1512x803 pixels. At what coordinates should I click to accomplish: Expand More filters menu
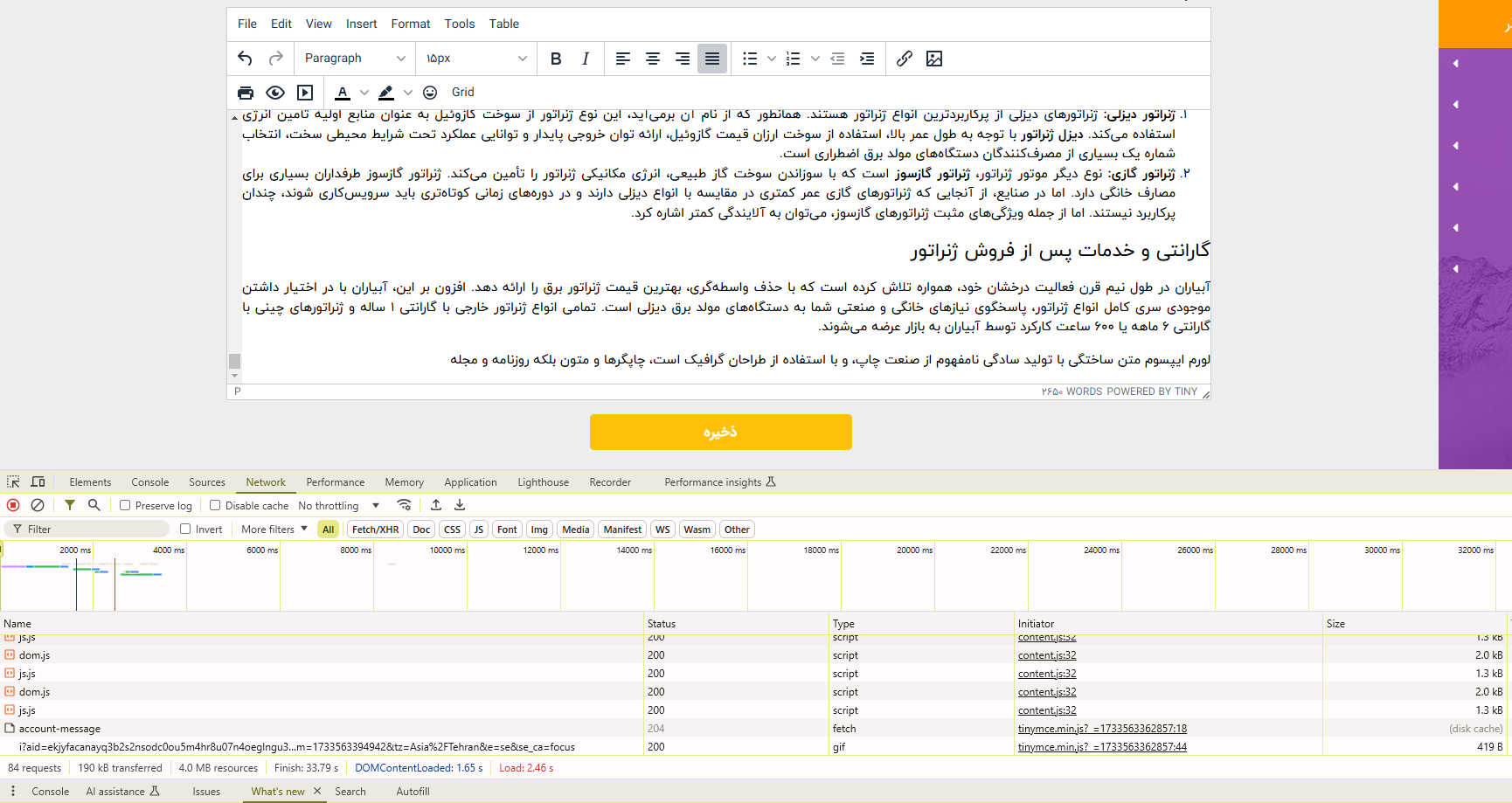pos(274,529)
